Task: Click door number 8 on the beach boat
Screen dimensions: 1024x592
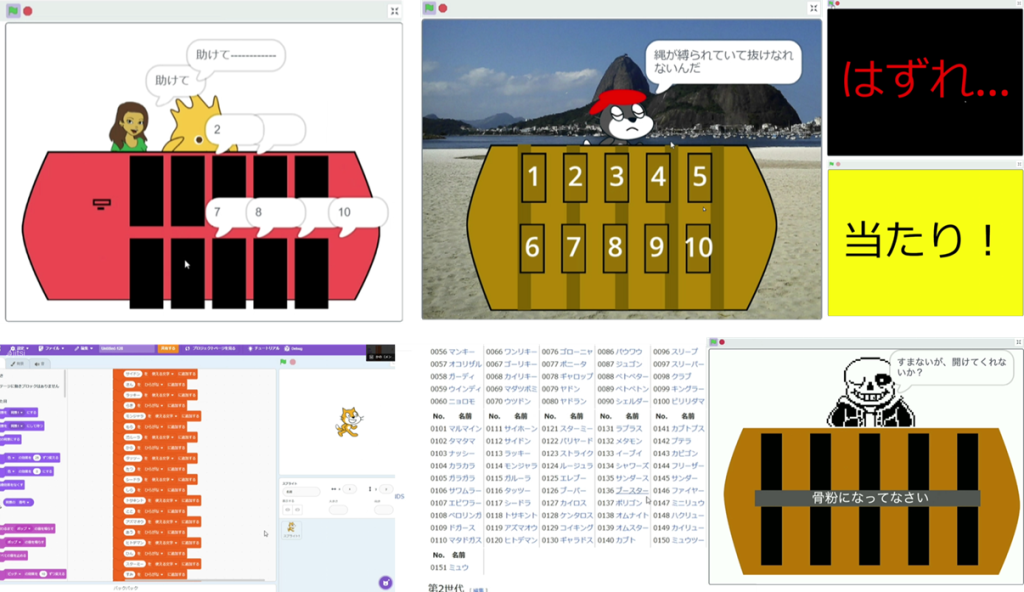Action: point(615,248)
